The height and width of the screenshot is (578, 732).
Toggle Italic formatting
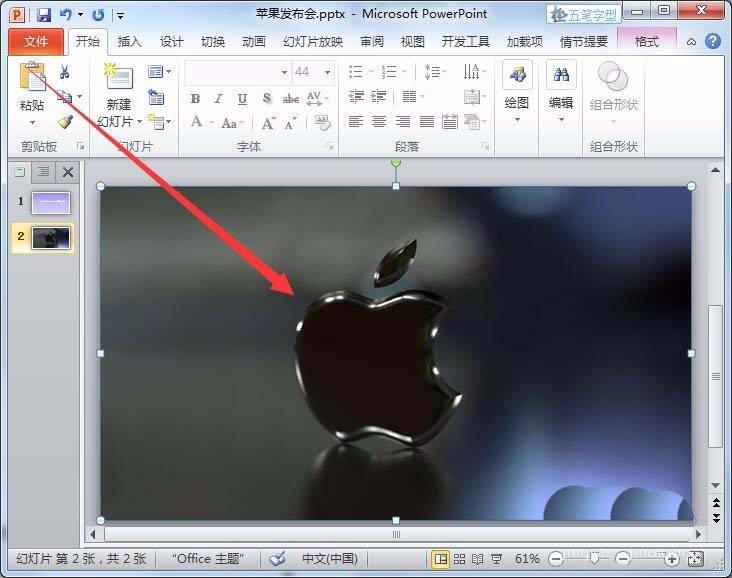pos(218,99)
